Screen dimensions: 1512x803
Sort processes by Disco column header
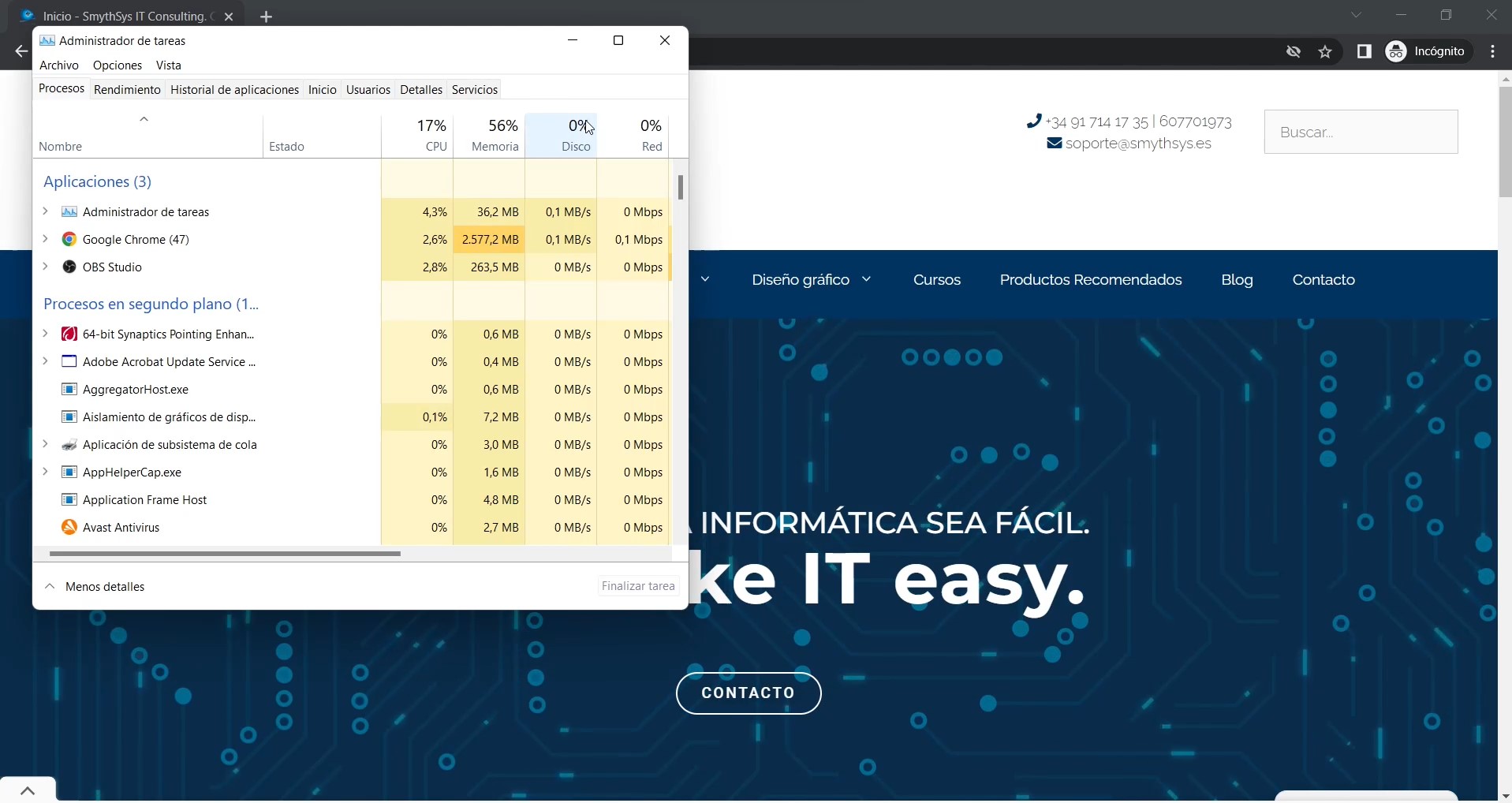(561, 136)
